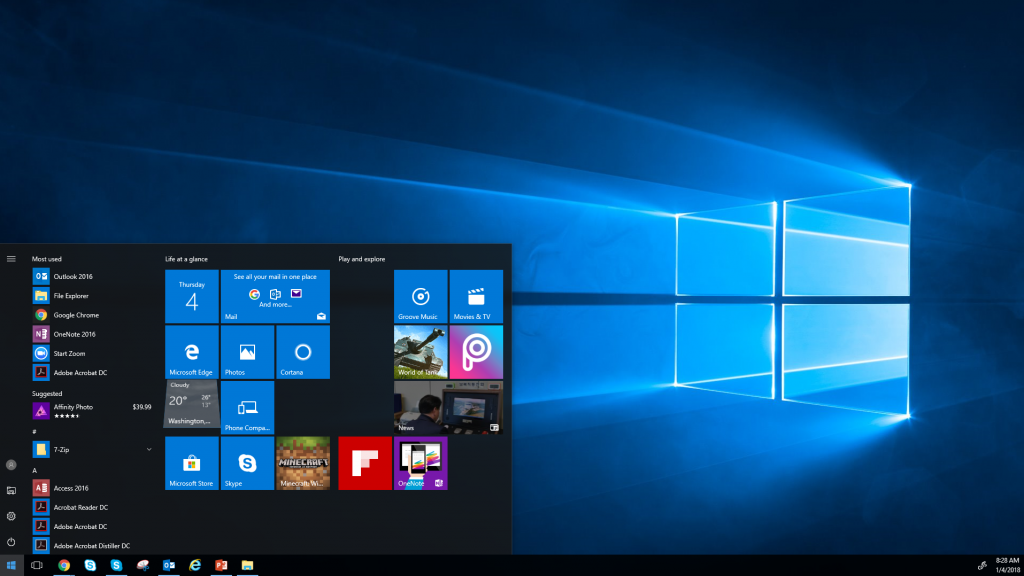Open the user account icon in Start sidebar
The image size is (1024, 576).
(11, 465)
